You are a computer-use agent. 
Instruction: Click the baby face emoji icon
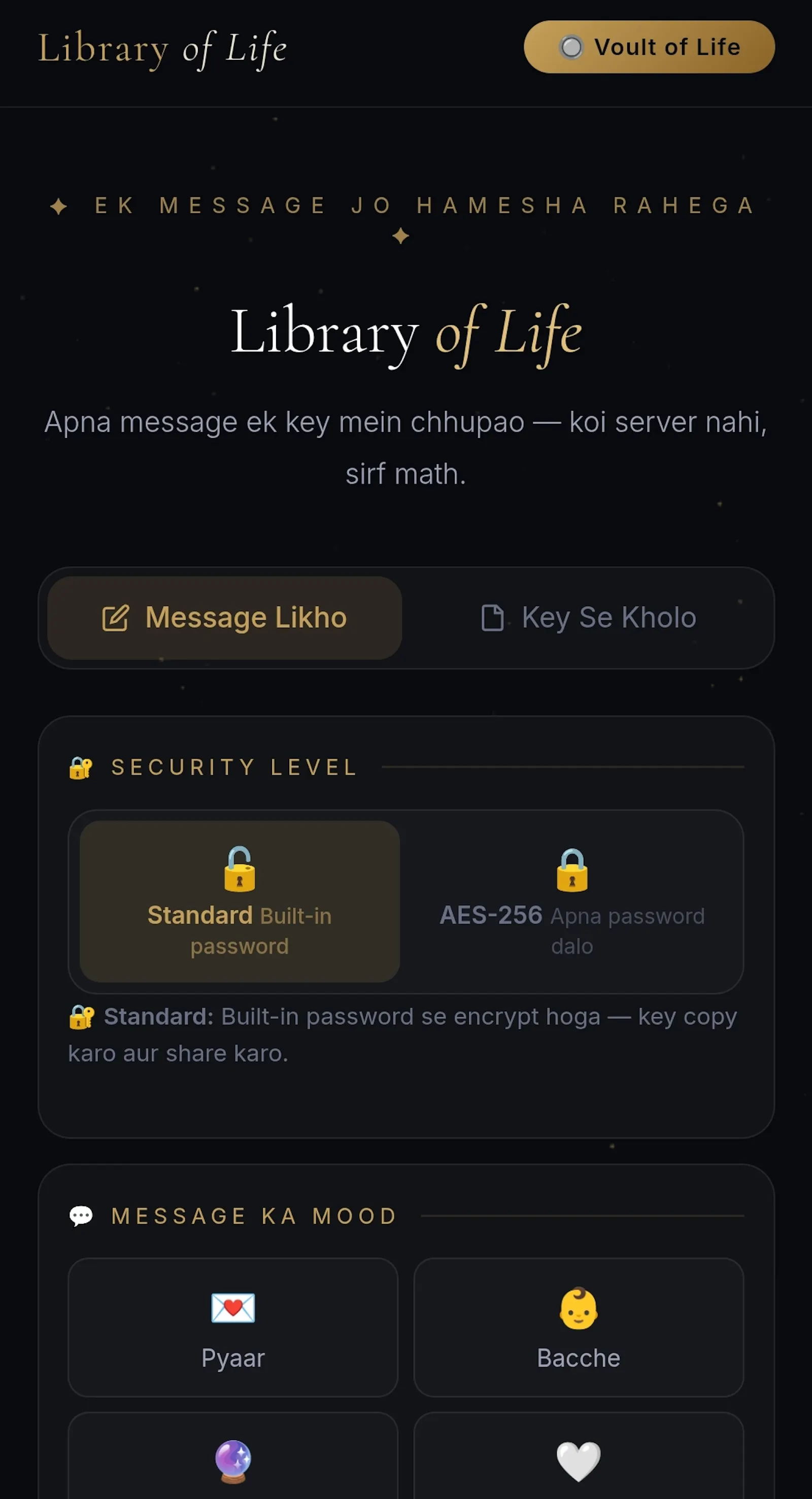pyautogui.click(x=579, y=1309)
